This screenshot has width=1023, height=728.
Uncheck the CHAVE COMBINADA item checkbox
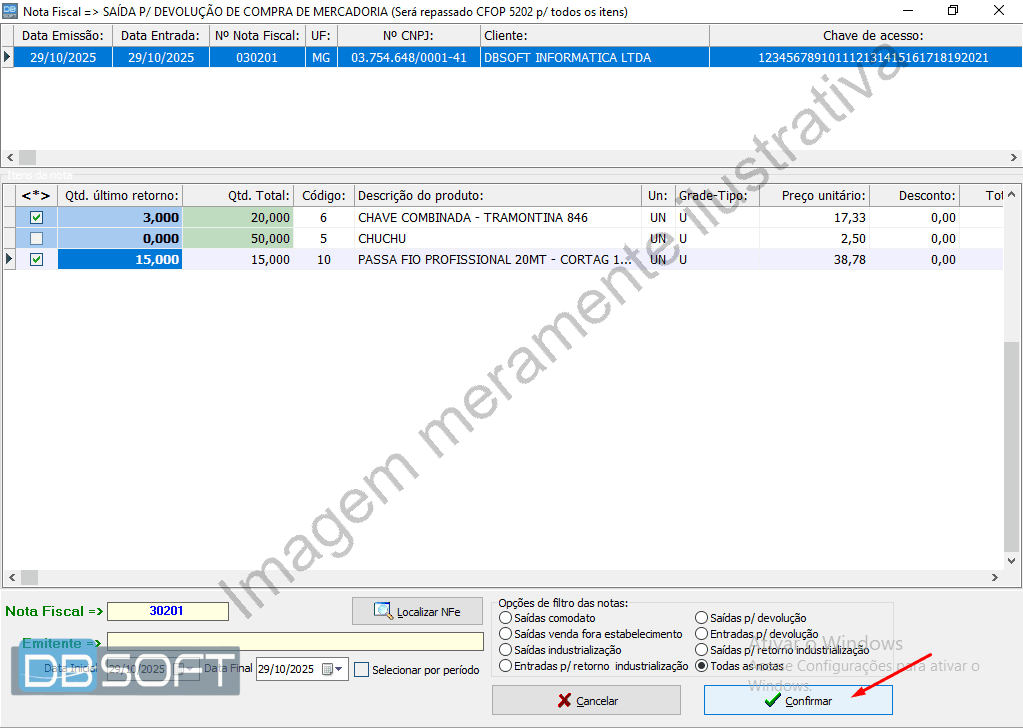point(37,217)
